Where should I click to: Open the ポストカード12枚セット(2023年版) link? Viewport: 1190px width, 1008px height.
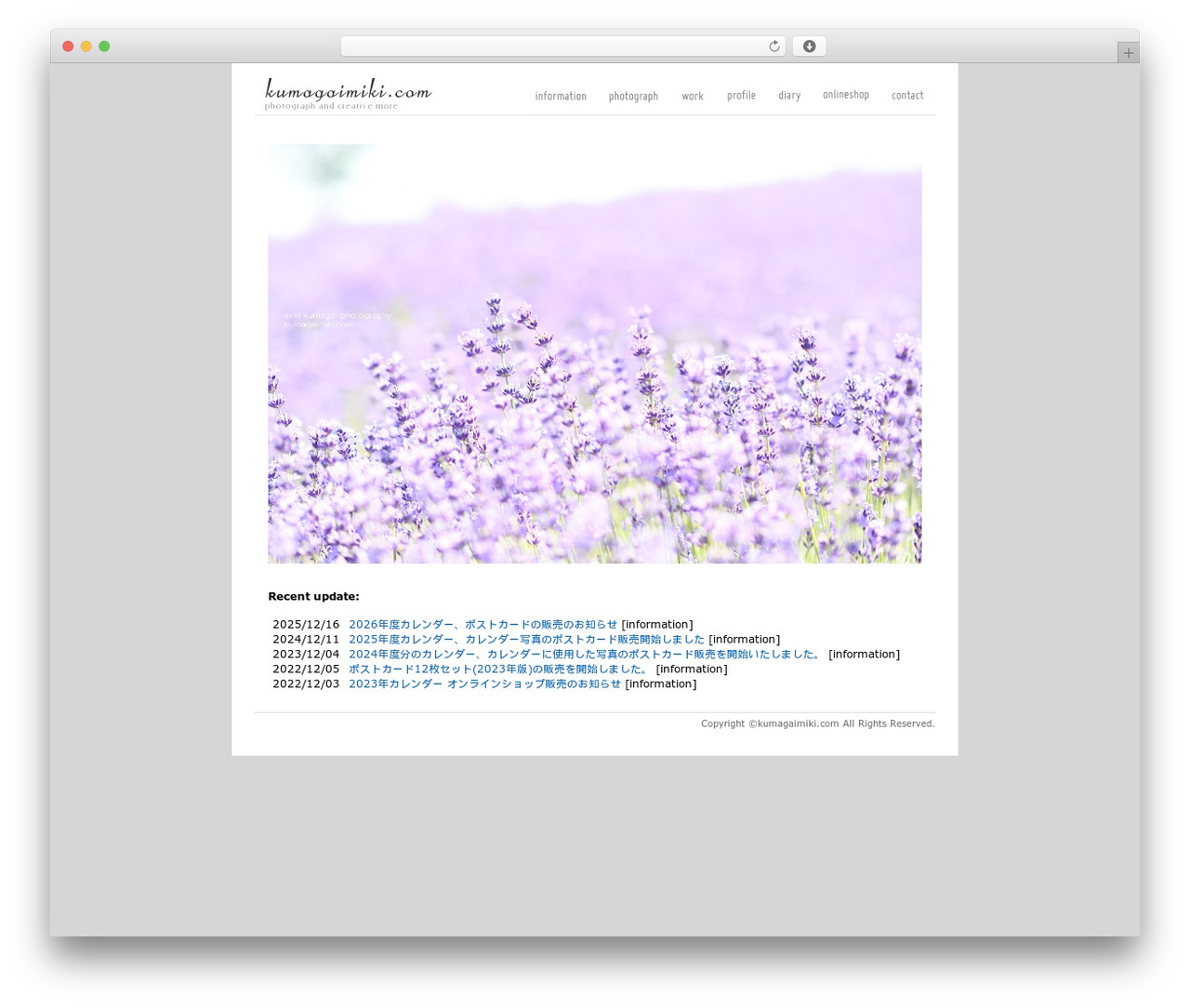(498, 670)
